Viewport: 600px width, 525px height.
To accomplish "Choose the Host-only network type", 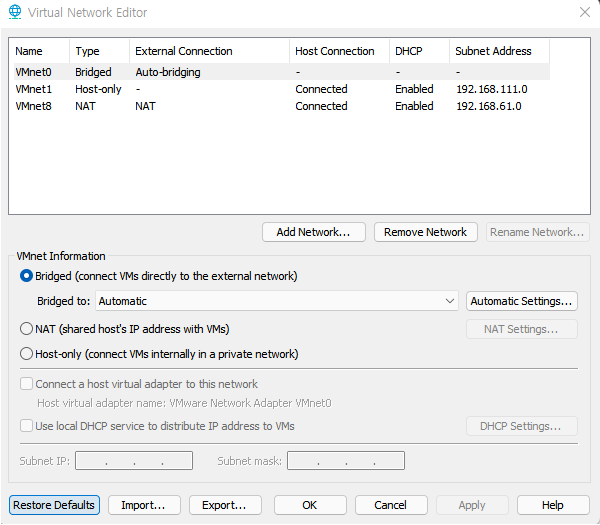I will click(x=26, y=354).
